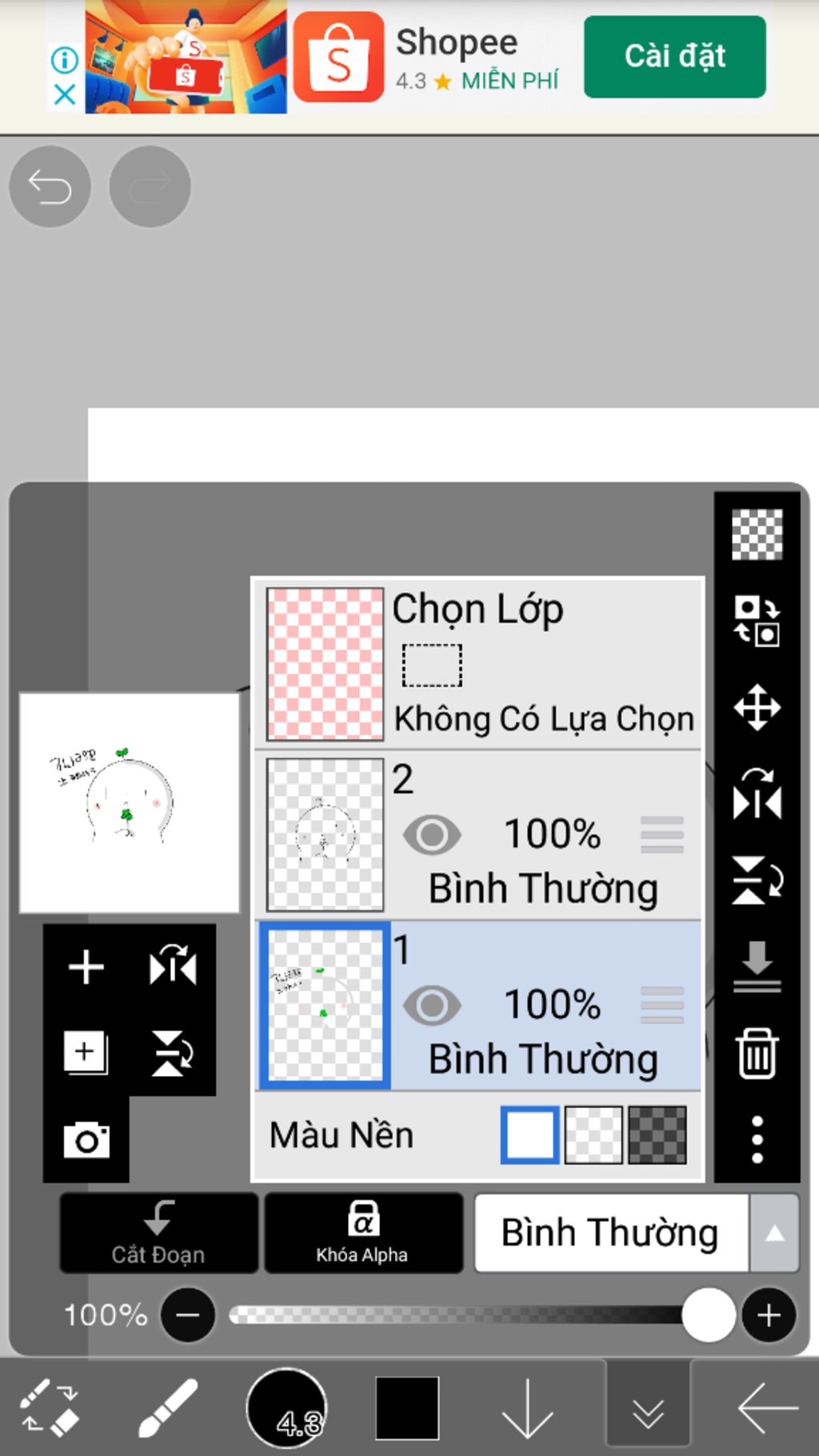Open the three-dot layer options menu

tap(757, 1139)
